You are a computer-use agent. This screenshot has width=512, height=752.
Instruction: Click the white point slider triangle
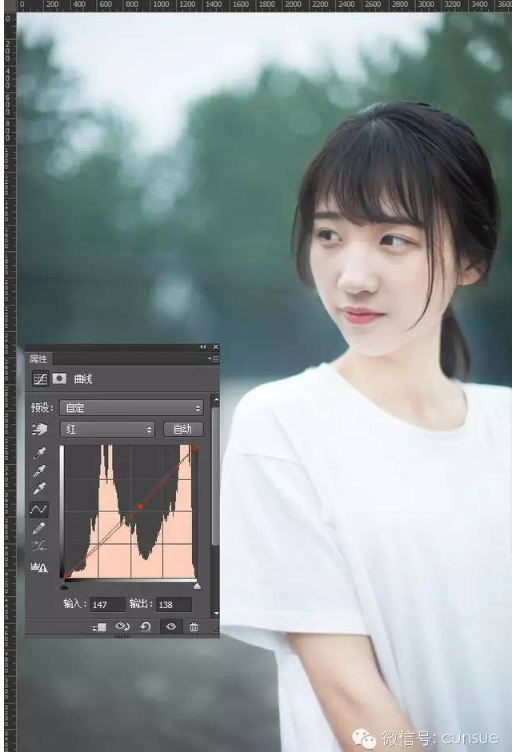tap(197, 586)
